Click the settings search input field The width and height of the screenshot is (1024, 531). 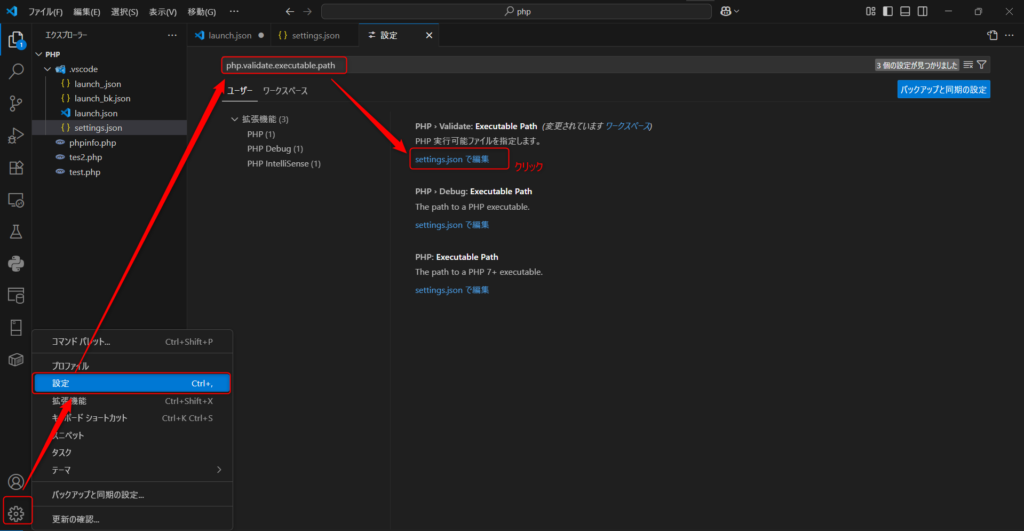coord(605,65)
